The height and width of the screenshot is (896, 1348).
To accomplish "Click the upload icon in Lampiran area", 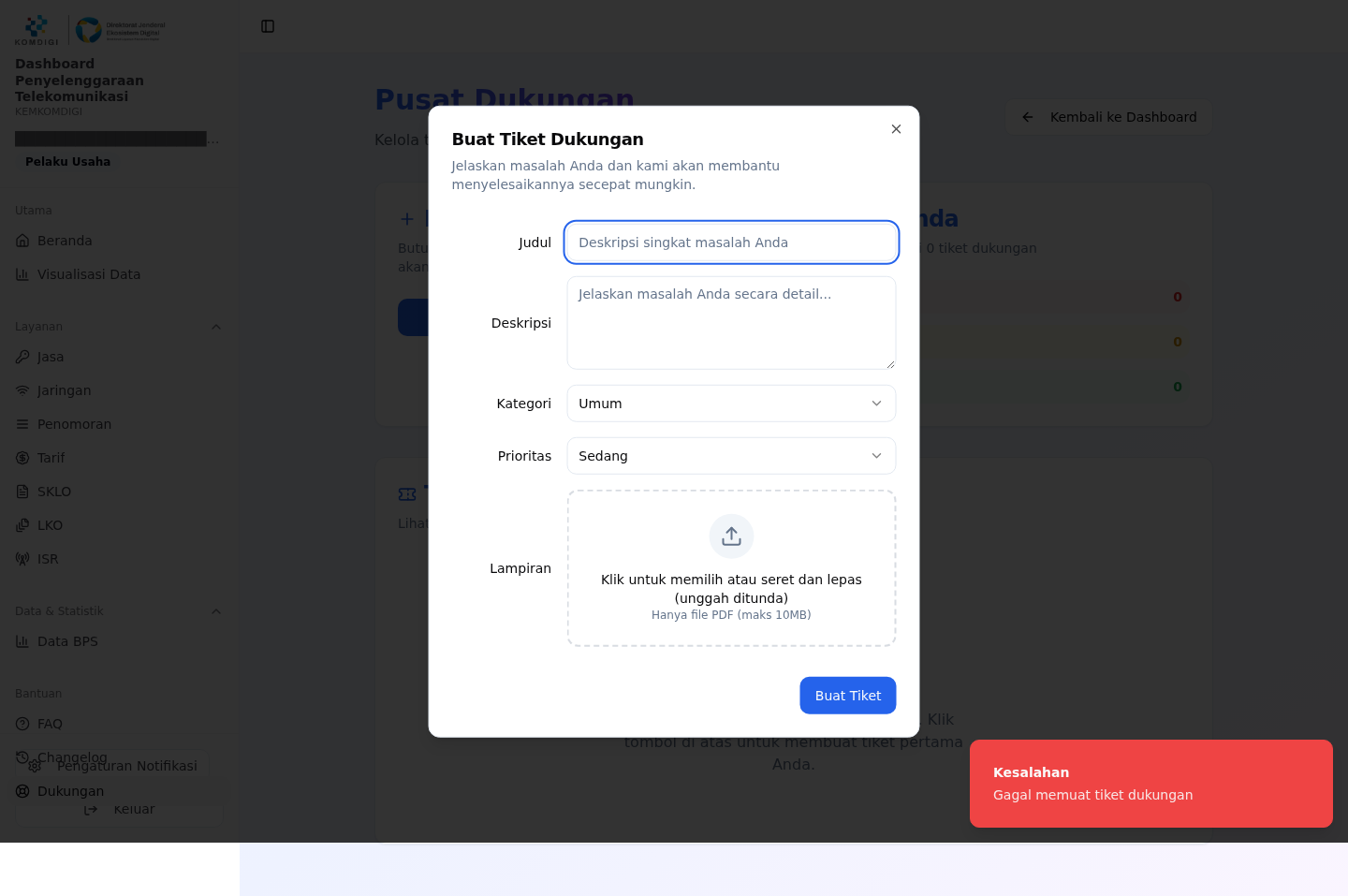I will tap(731, 536).
